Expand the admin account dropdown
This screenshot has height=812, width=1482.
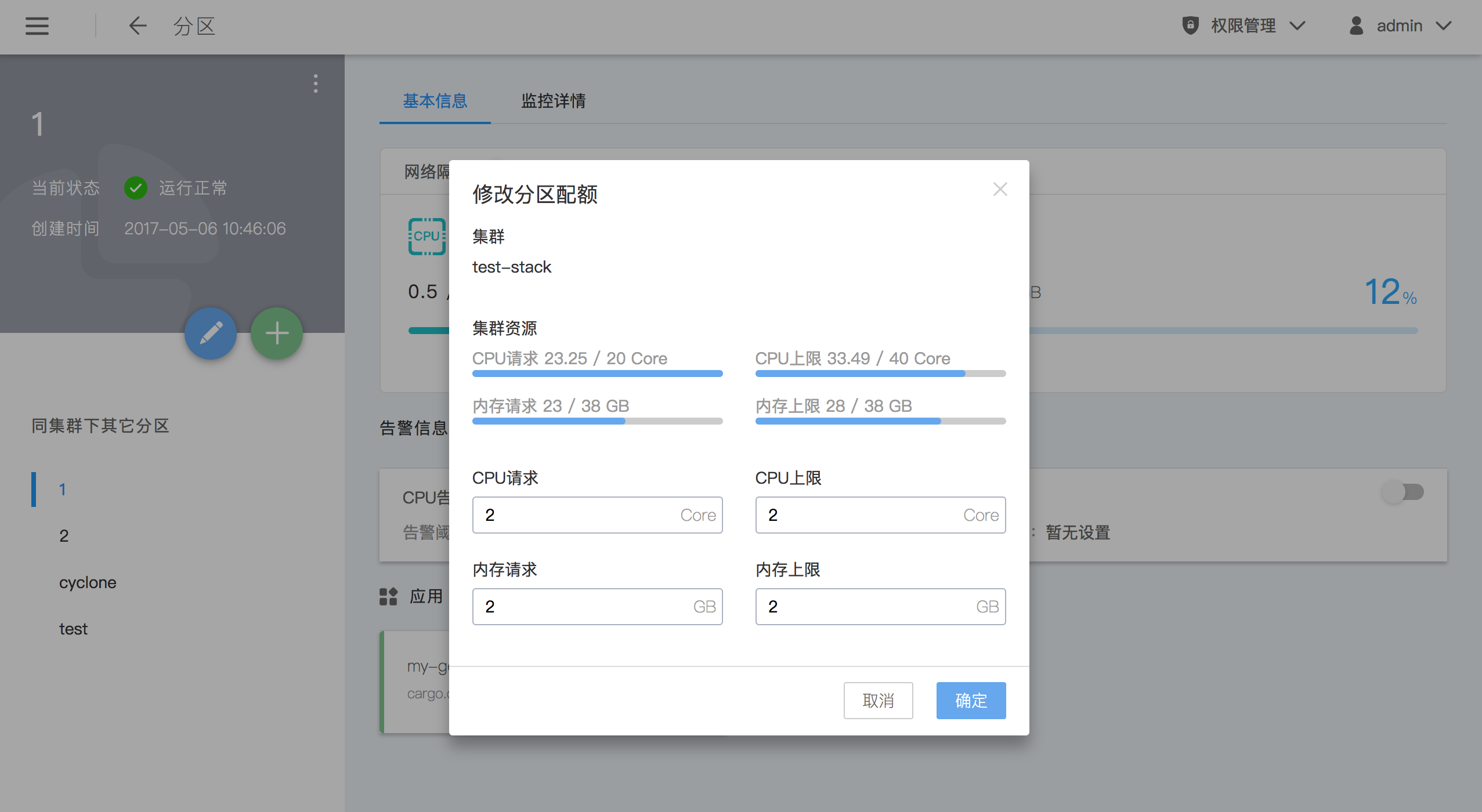tap(1444, 26)
